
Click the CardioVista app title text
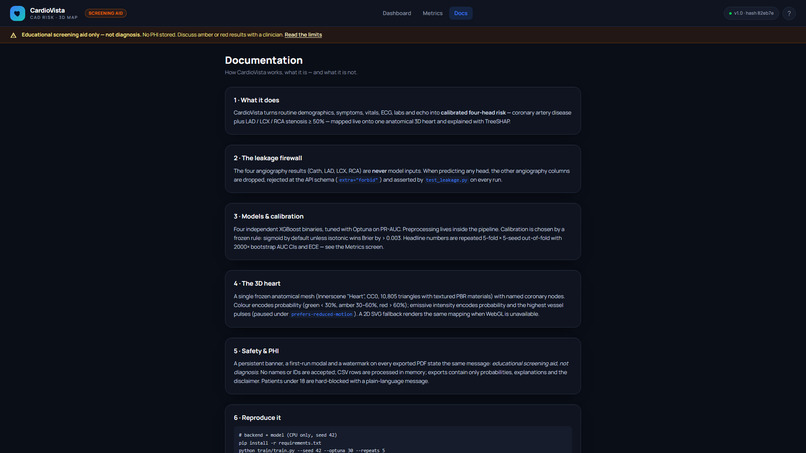[x=47, y=10]
